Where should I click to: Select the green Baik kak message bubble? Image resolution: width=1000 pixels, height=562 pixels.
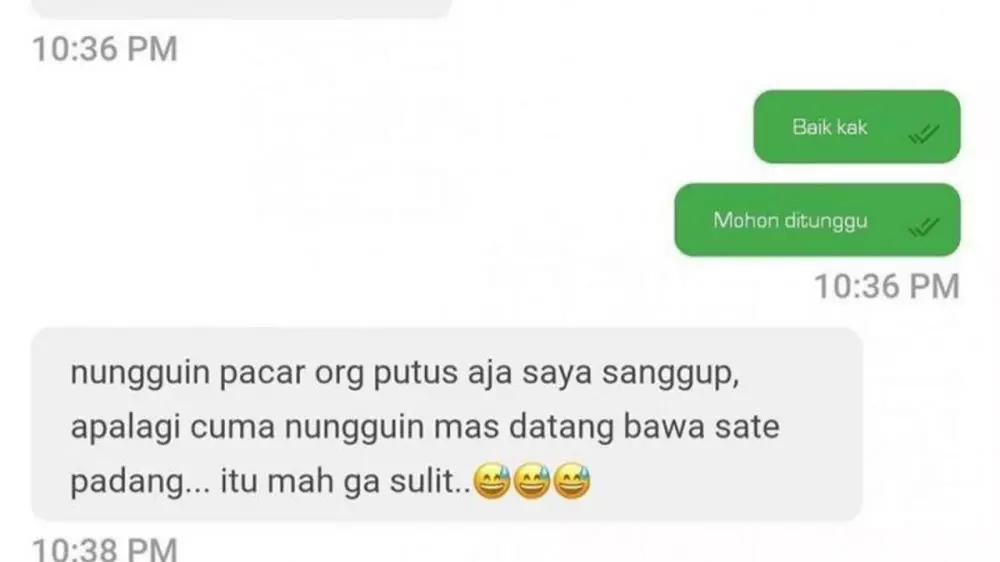pos(857,126)
